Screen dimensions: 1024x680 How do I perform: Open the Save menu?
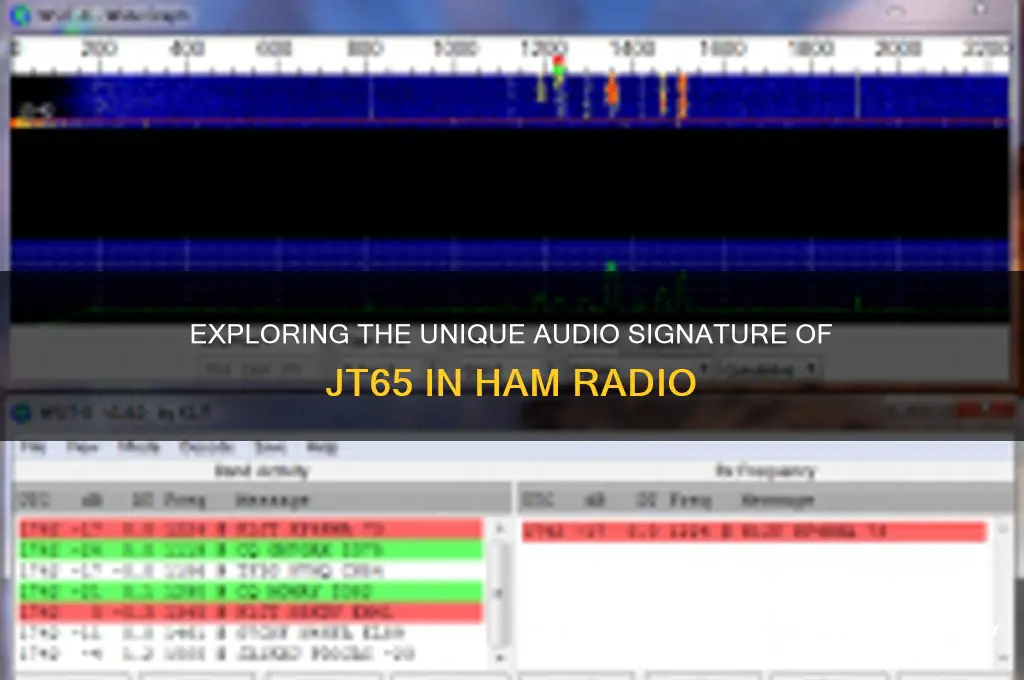[270, 448]
